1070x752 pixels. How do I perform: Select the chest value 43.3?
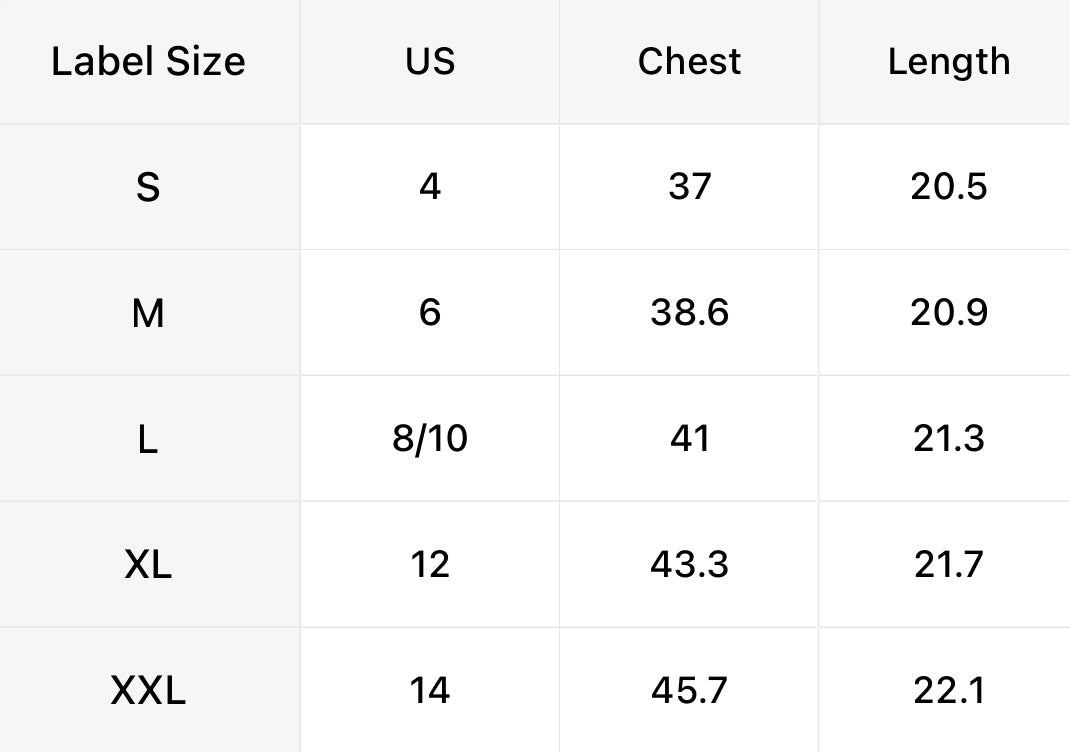tap(689, 565)
